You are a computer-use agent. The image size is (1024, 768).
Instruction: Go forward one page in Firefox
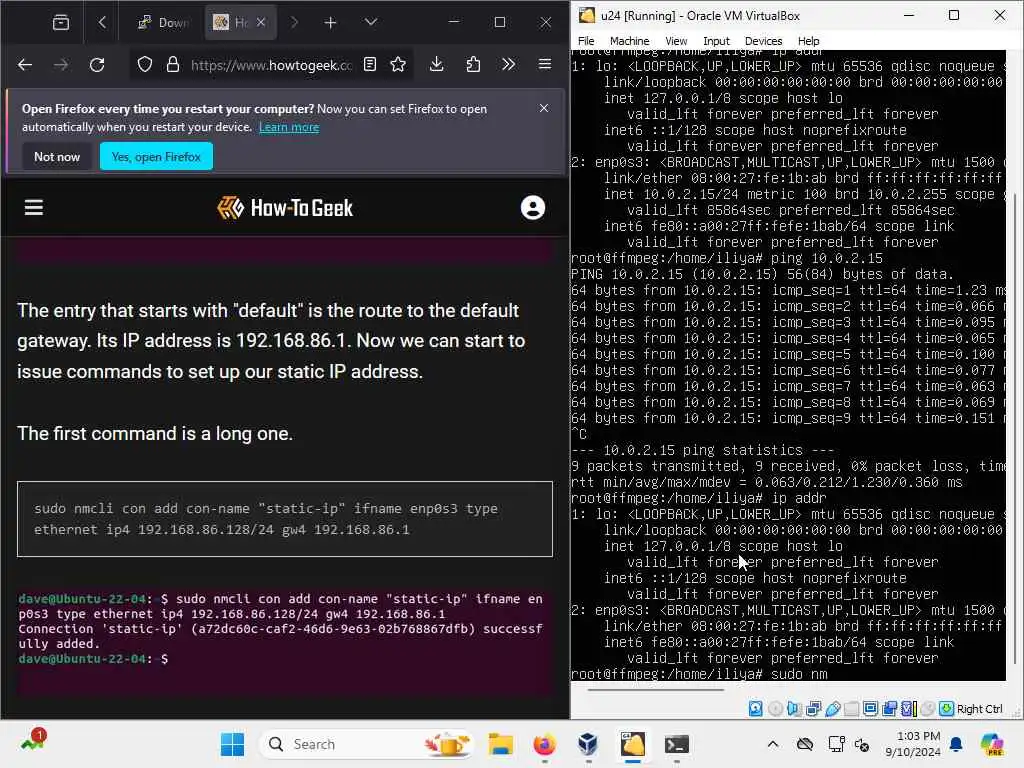click(x=61, y=65)
